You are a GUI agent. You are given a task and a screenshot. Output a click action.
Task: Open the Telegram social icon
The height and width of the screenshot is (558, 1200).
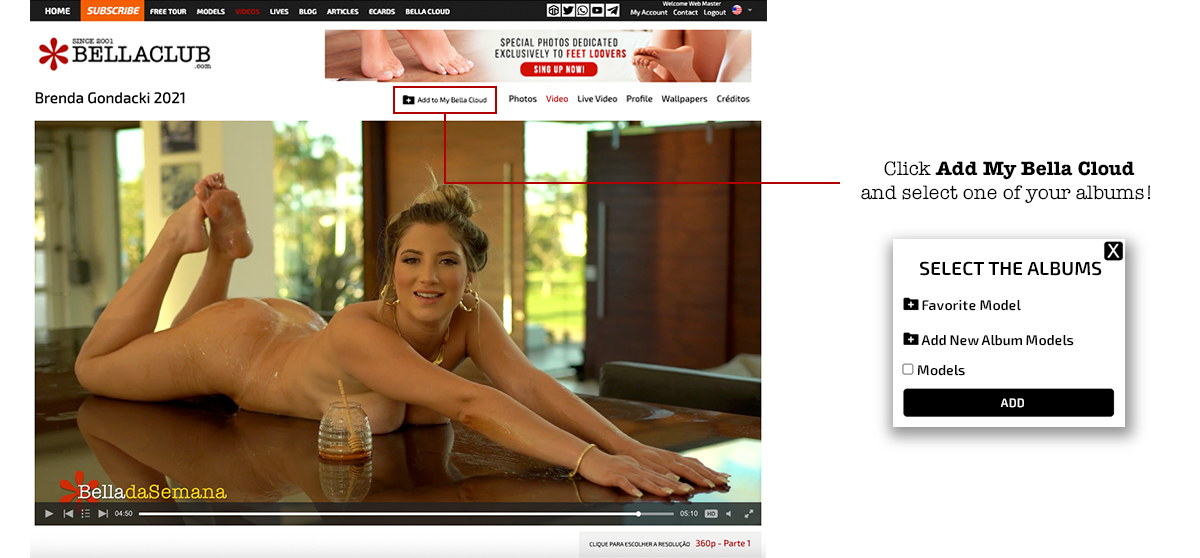613,11
